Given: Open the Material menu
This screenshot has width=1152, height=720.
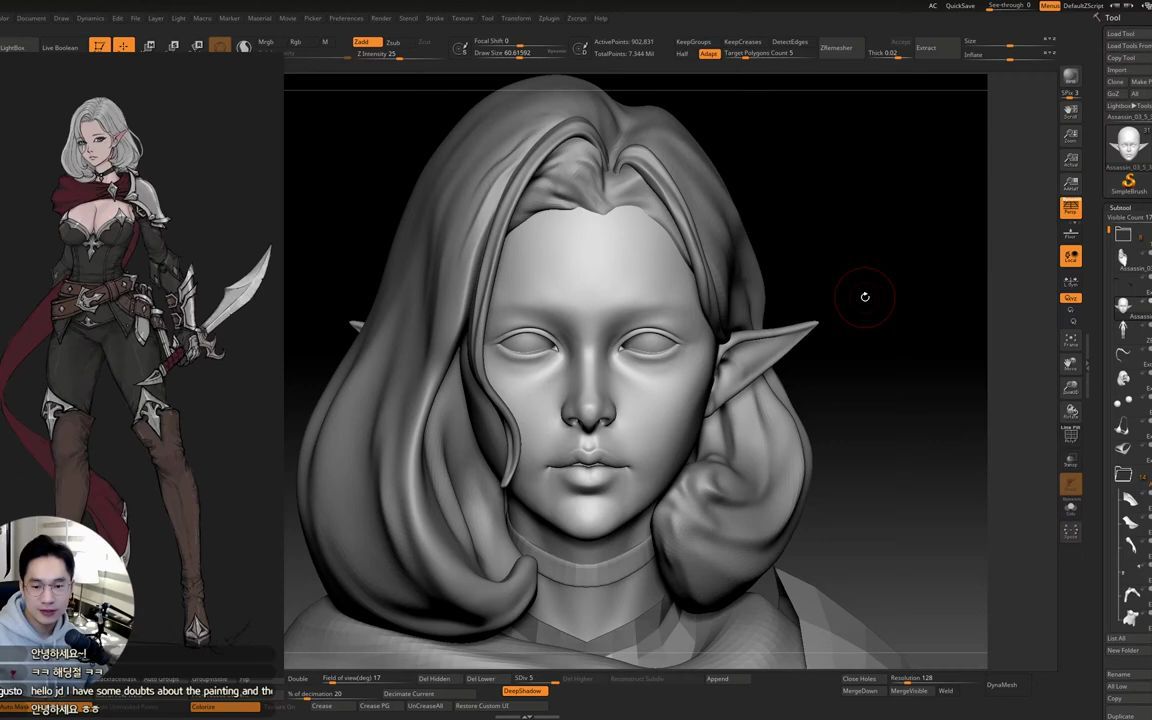Looking at the screenshot, I should coord(259,18).
